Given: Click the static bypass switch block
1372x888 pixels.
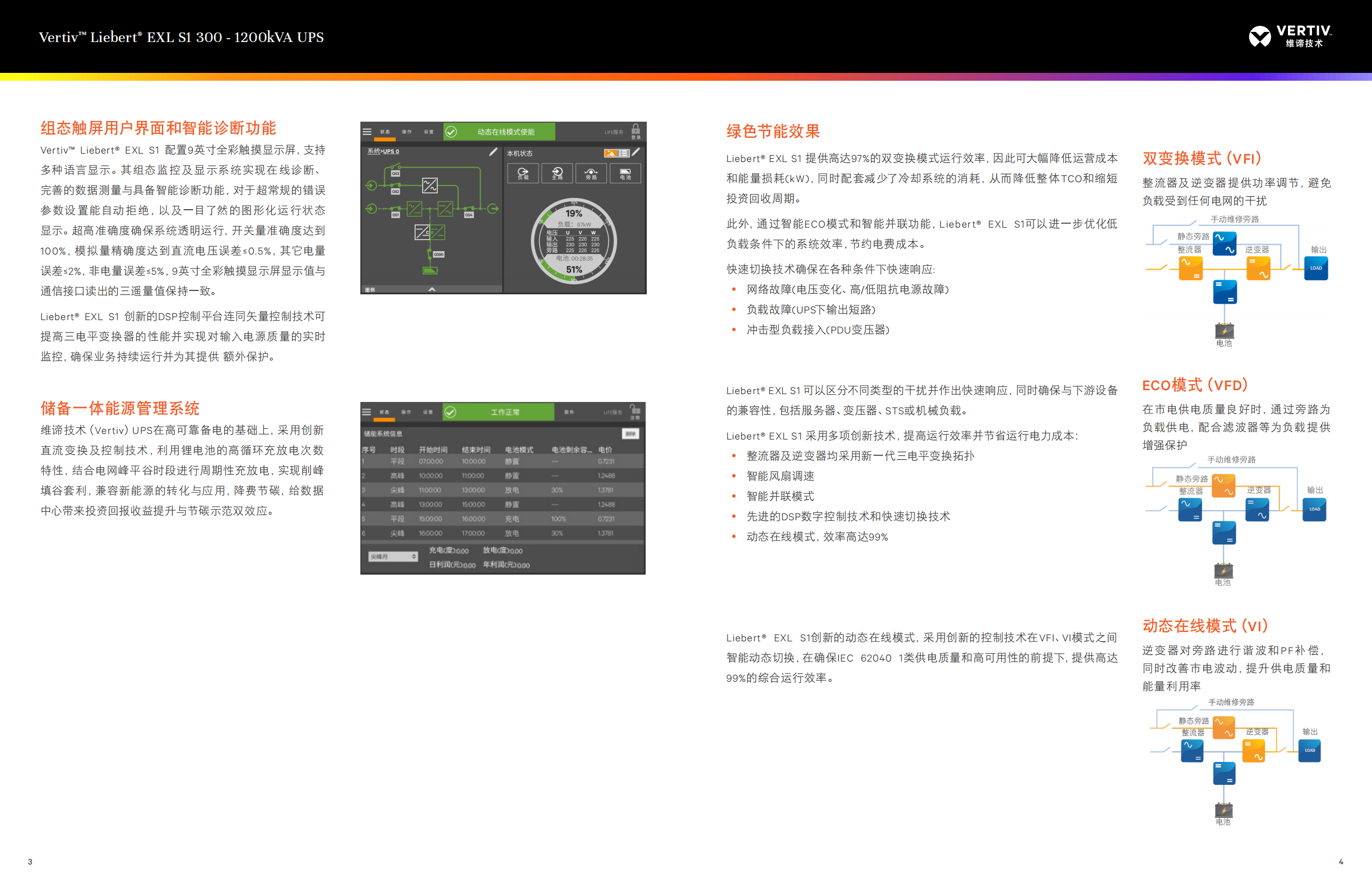Looking at the screenshot, I should 430,185.
